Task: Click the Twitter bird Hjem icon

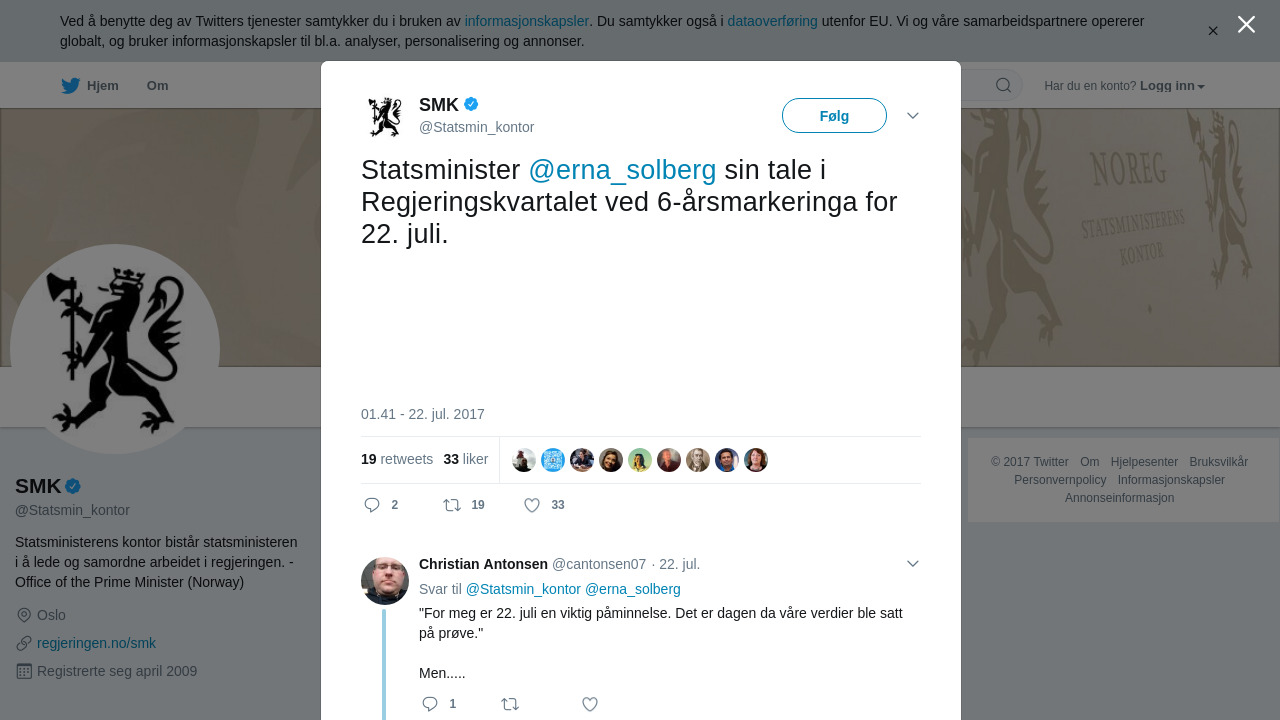Action: 70,86
